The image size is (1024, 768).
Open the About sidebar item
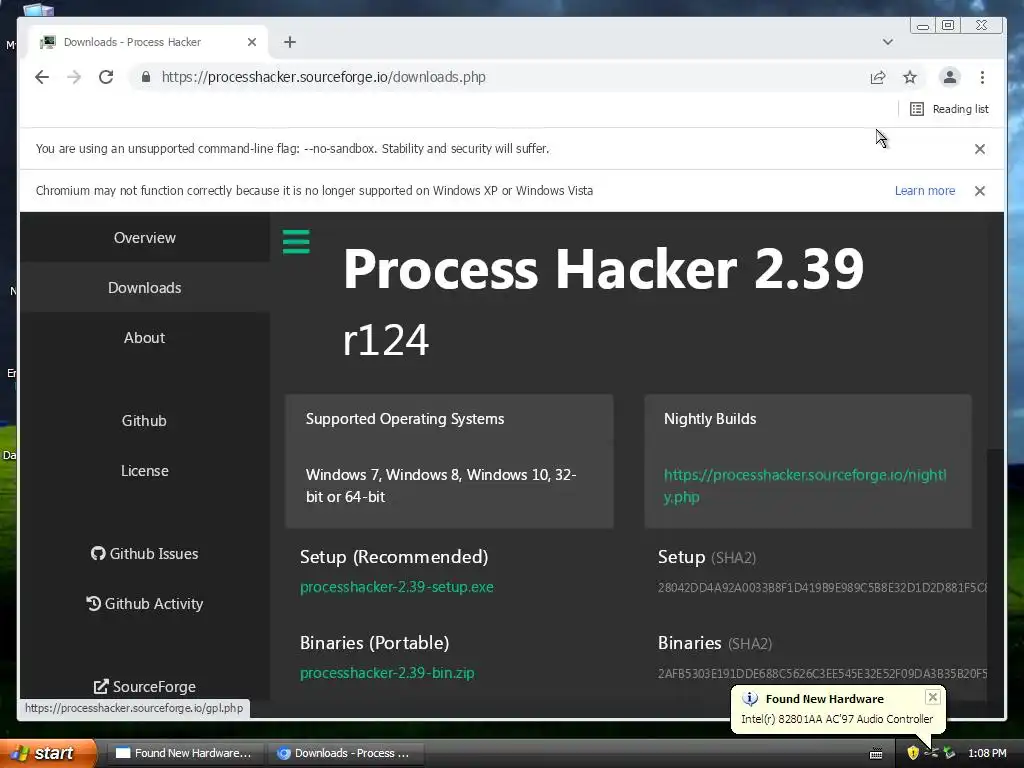coord(145,338)
